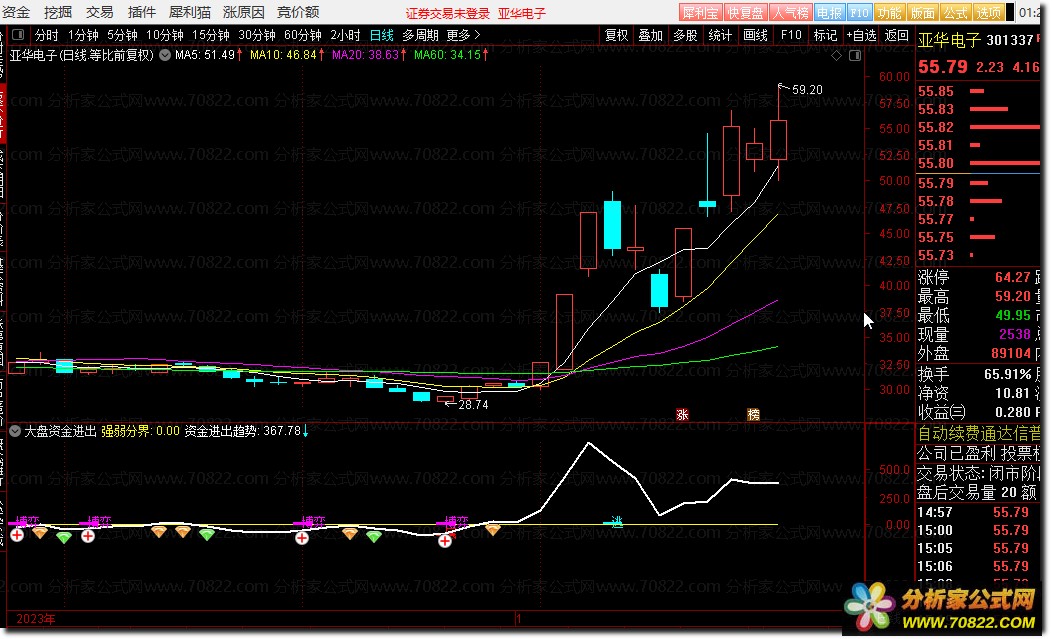Image resolution: width=1052 pixels, height=639 pixels.
Task: Open the 挖掘 menu
Action: (58, 12)
